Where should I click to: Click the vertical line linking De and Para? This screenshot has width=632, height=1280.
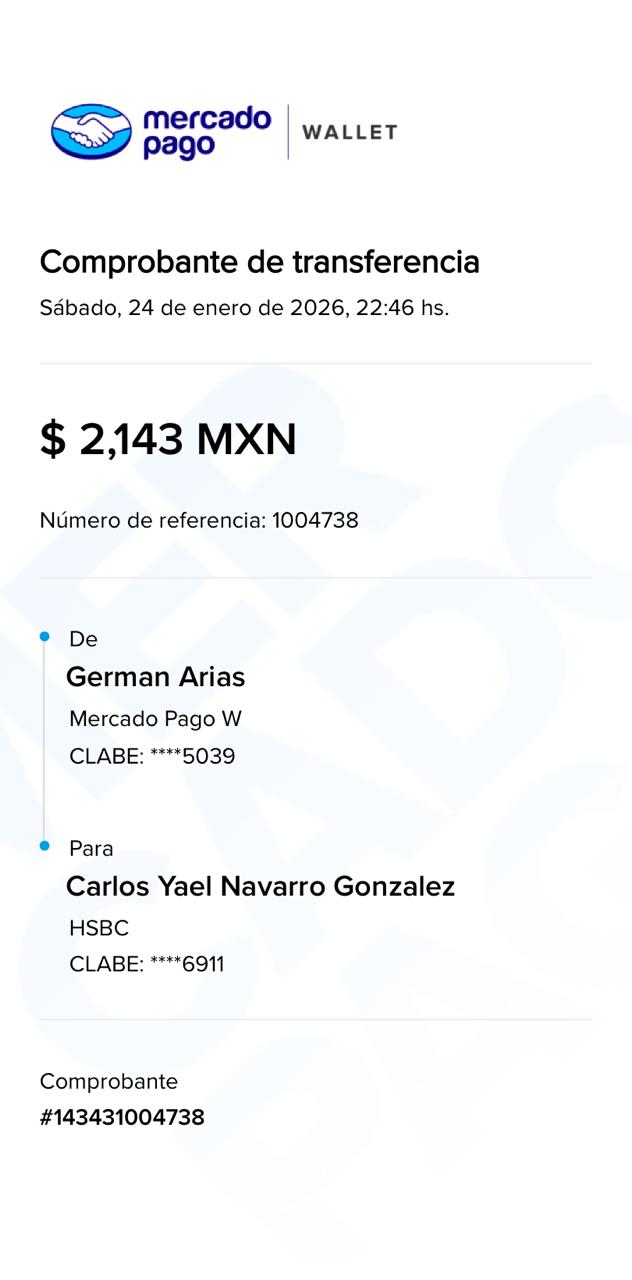point(44,740)
